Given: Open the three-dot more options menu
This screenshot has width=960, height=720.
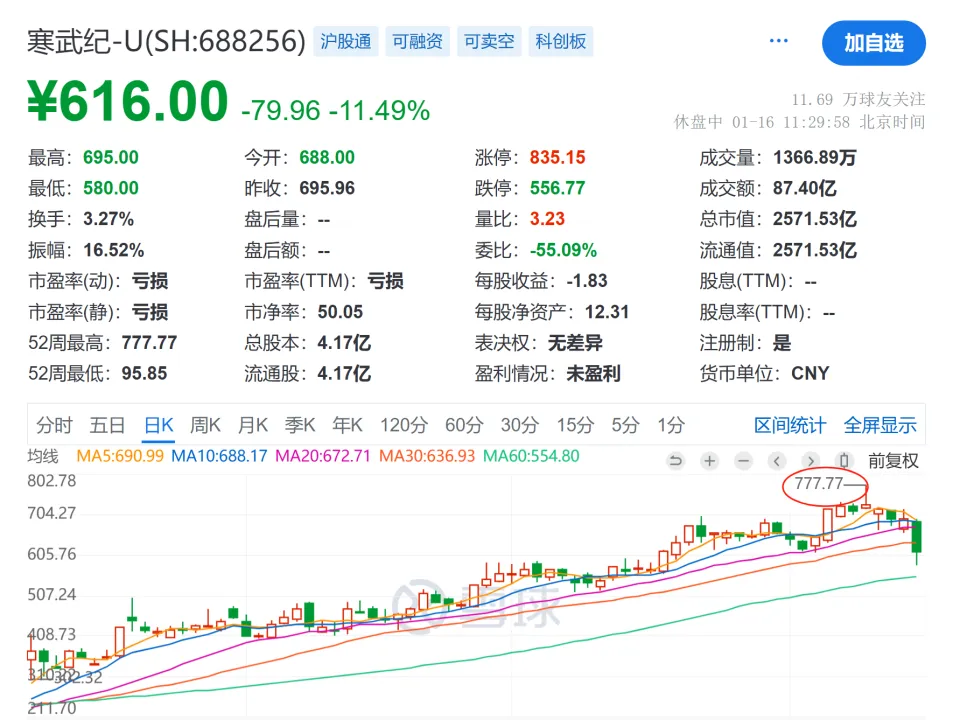Looking at the screenshot, I should pyautogui.click(x=779, y=41).
